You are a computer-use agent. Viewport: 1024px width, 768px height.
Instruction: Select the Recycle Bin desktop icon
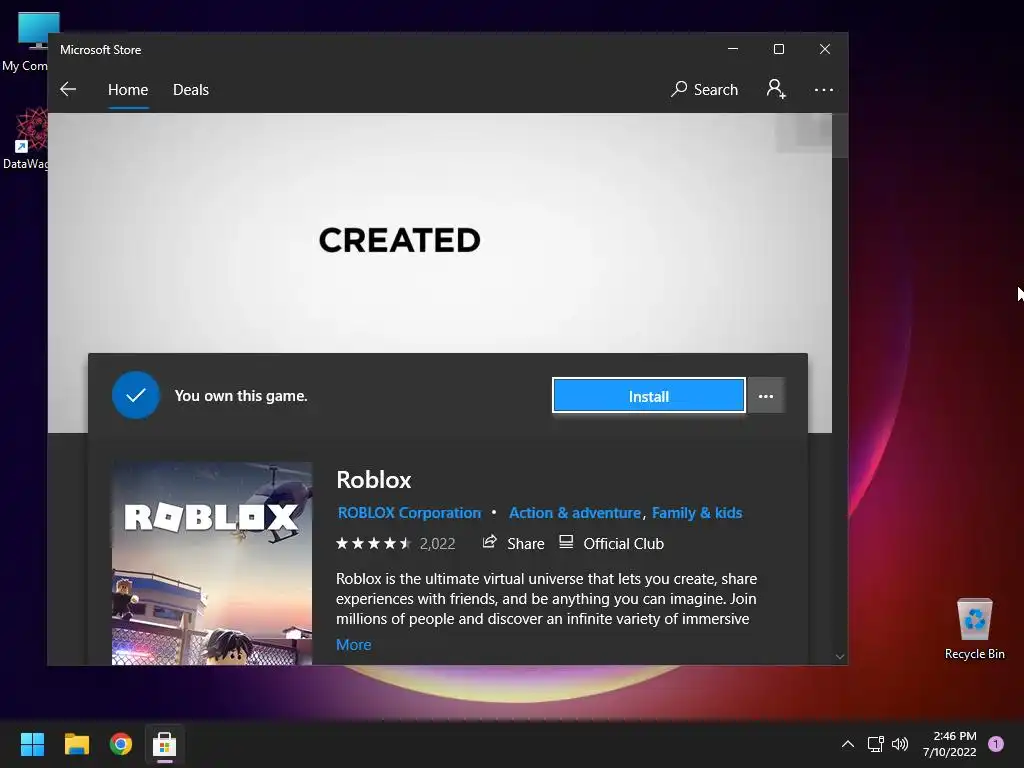[x=974, y=628]
